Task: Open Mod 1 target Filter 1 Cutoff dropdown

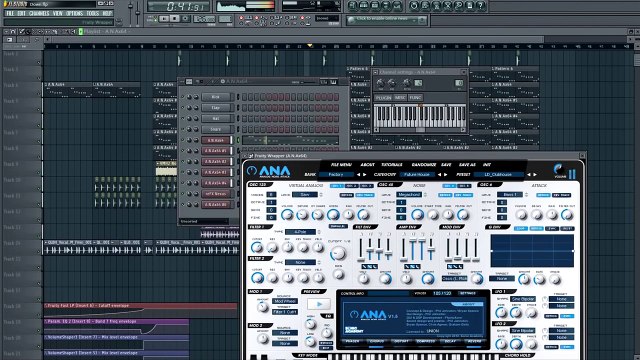Action: click(x=285, y=312)
